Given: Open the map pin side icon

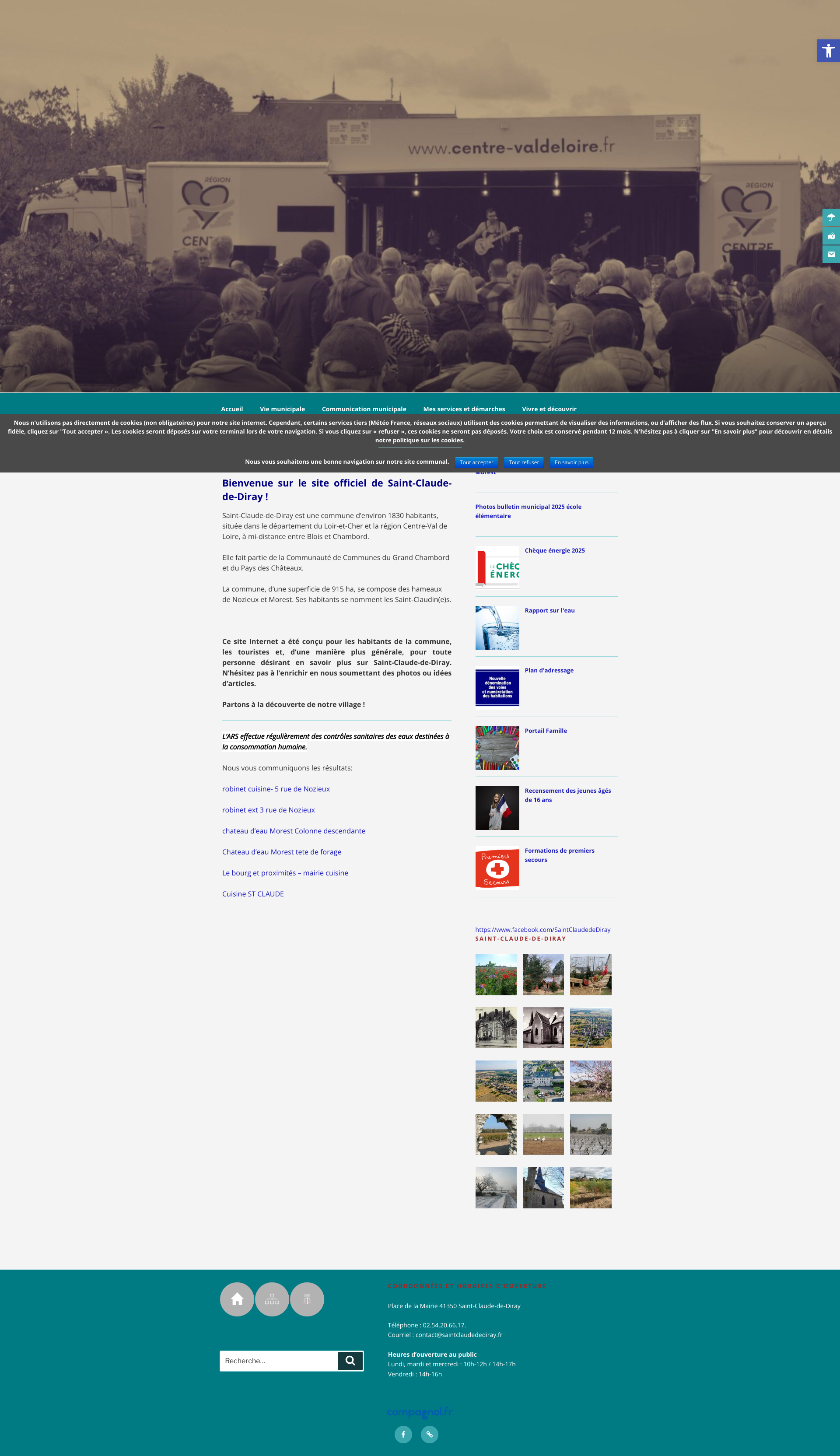Looking at the screenshot, I should (x=831, y=236).
